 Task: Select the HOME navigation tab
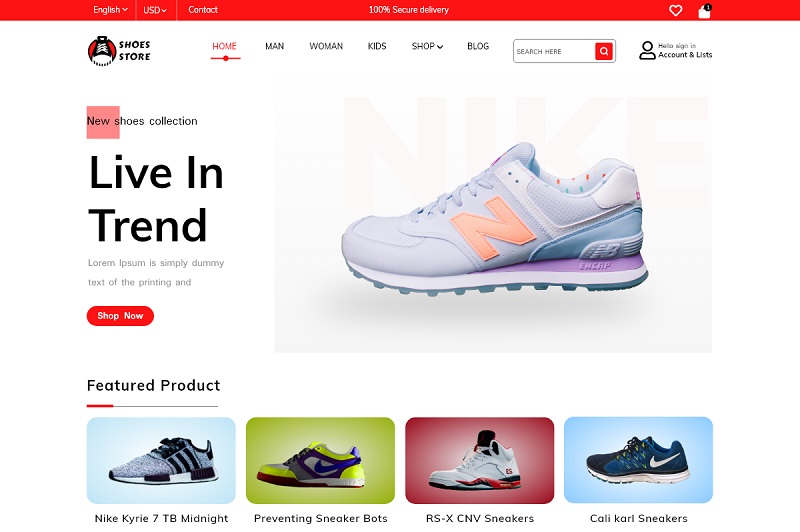[x=224, y=46]
